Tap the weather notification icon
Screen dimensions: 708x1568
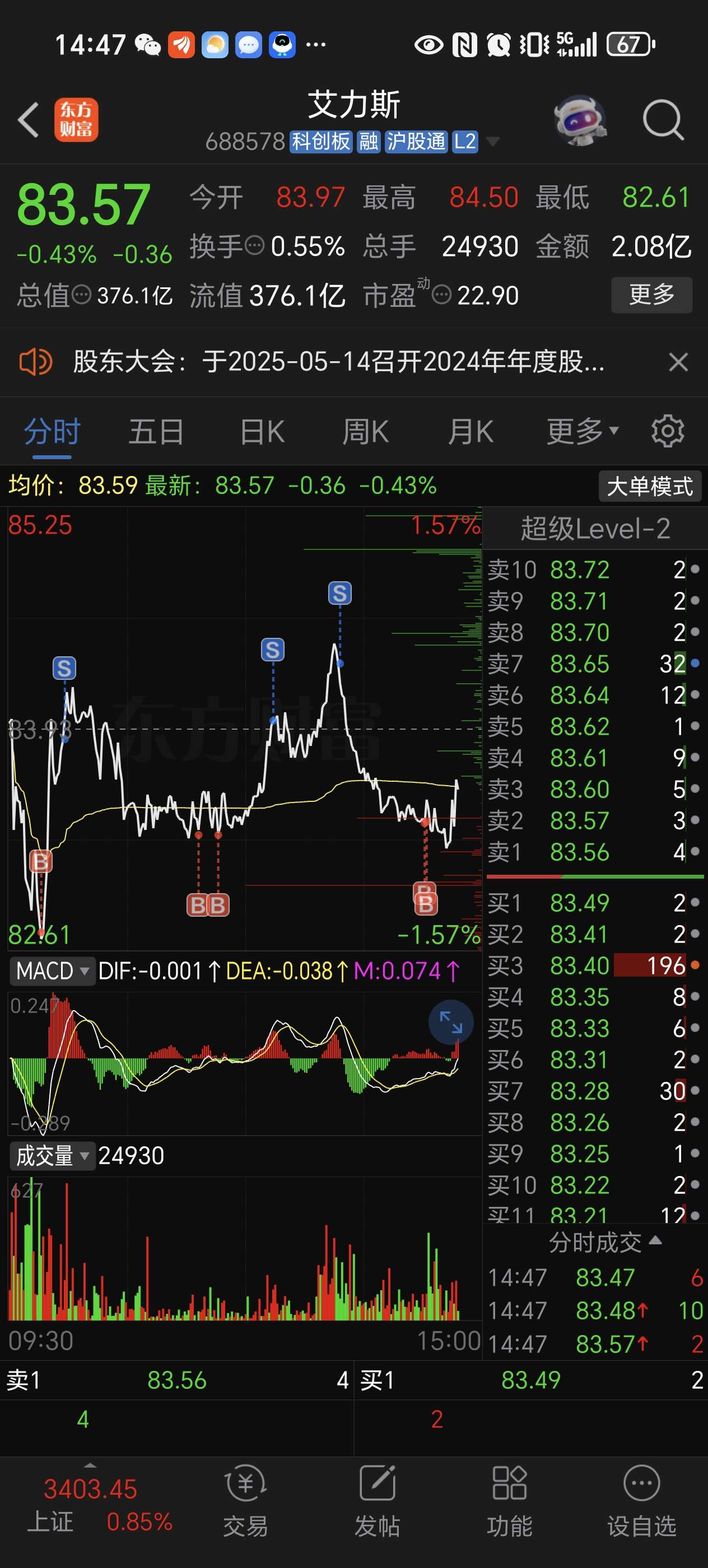pos(215,44)
